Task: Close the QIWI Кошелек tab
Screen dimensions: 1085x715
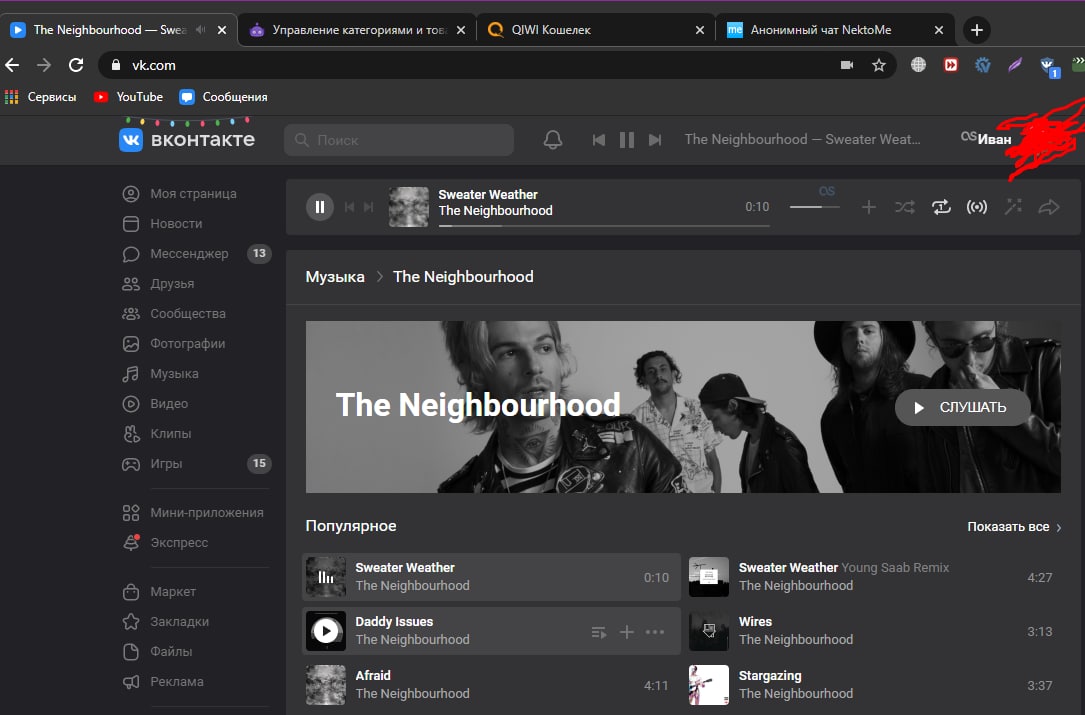Action: tap(700, 30)
